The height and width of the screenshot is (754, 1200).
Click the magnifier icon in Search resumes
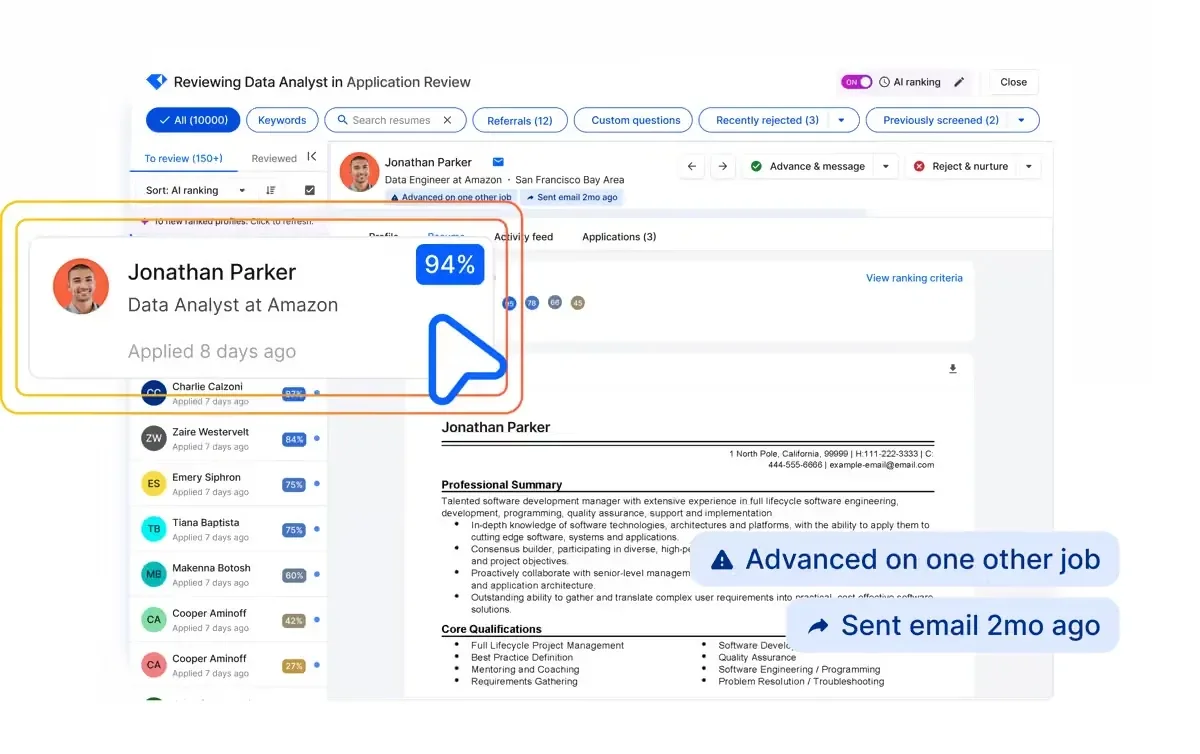[x=342, y=120]
